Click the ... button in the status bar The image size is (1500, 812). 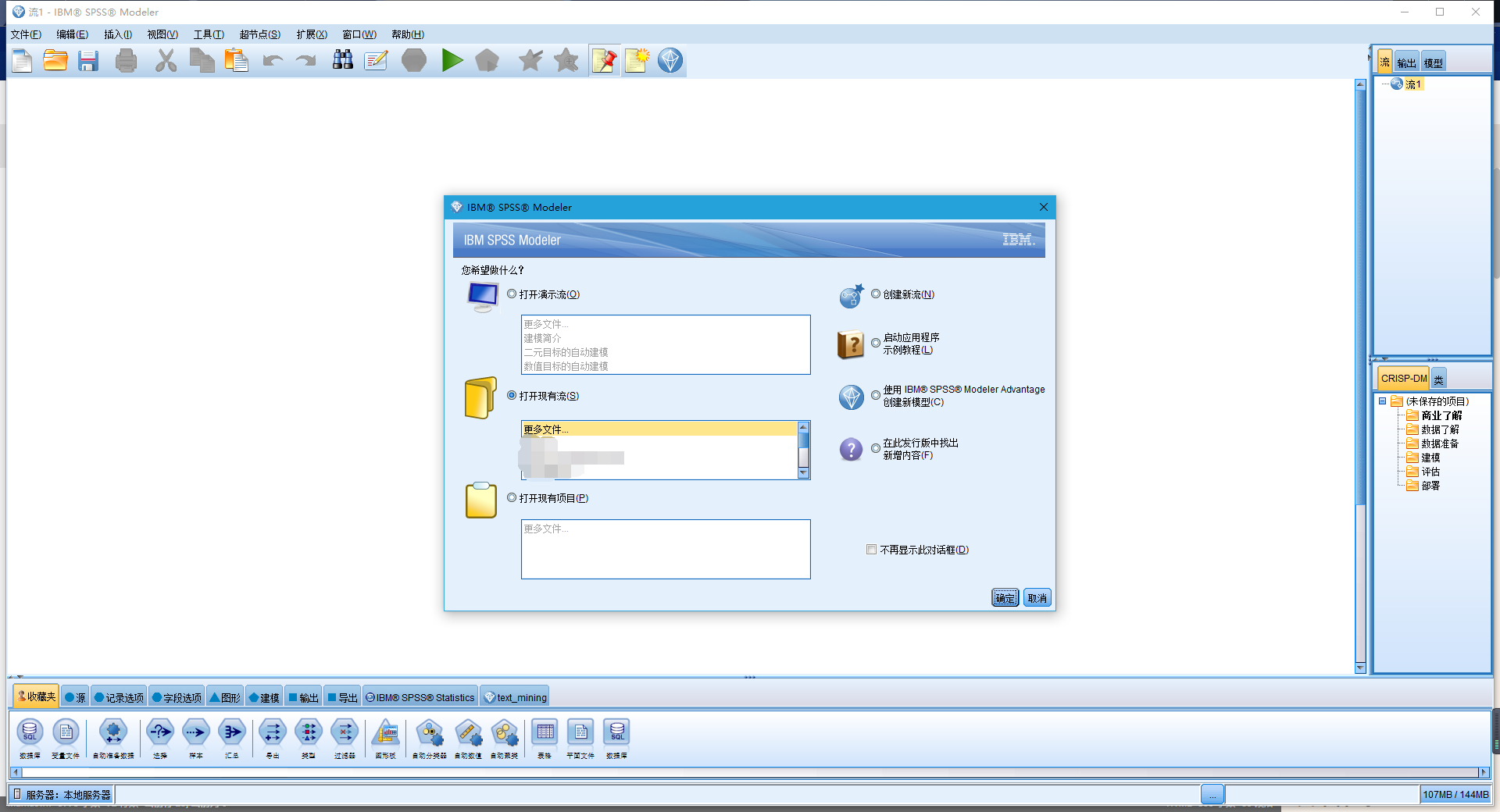pyautogui.click(x=1212, y=795)
